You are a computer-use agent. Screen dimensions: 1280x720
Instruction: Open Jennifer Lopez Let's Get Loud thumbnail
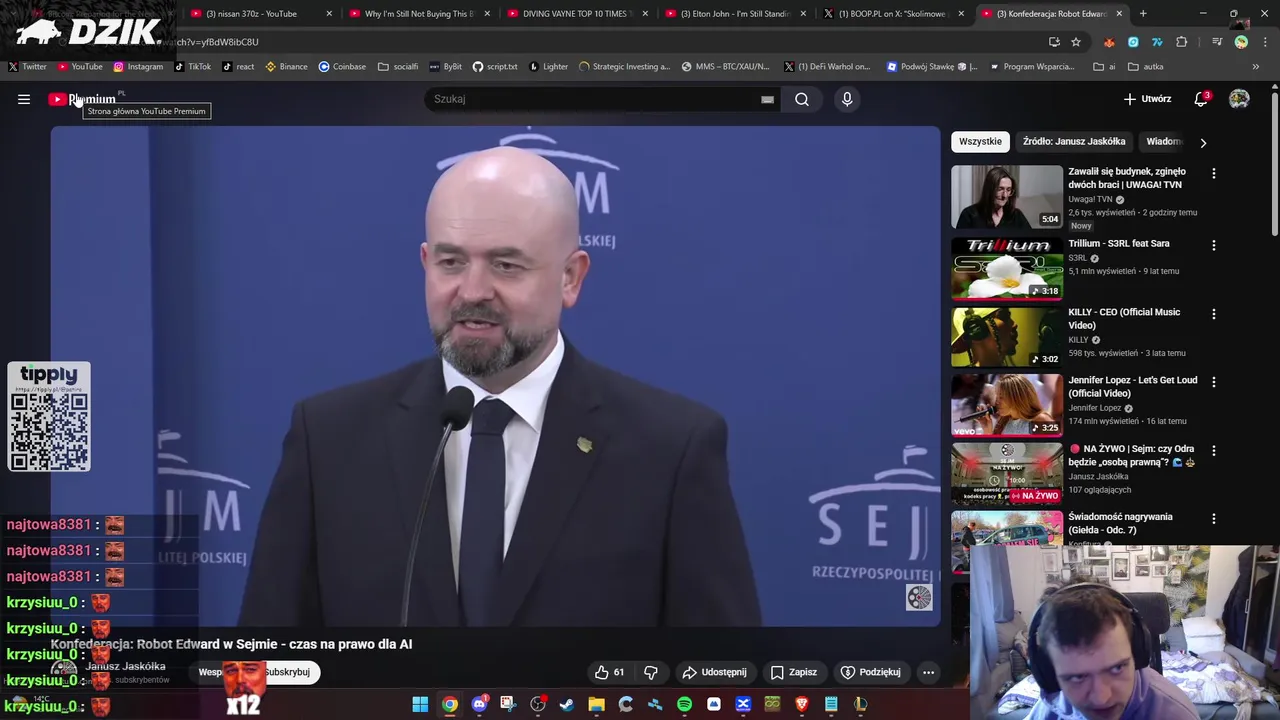(1006, 405)
